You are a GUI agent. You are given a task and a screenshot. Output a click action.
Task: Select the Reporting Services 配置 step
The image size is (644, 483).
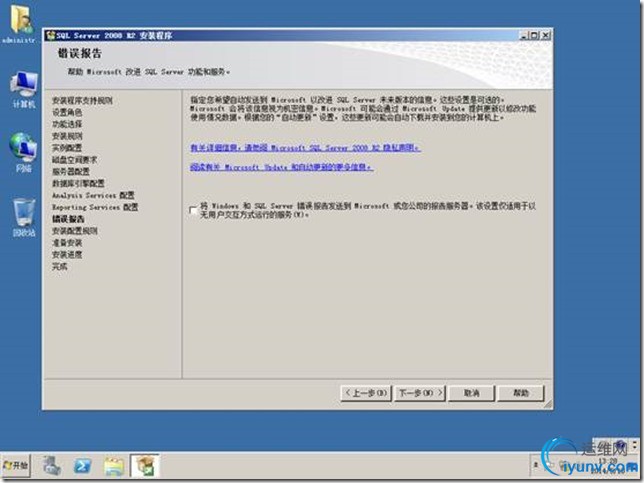[x=95, y=207]
